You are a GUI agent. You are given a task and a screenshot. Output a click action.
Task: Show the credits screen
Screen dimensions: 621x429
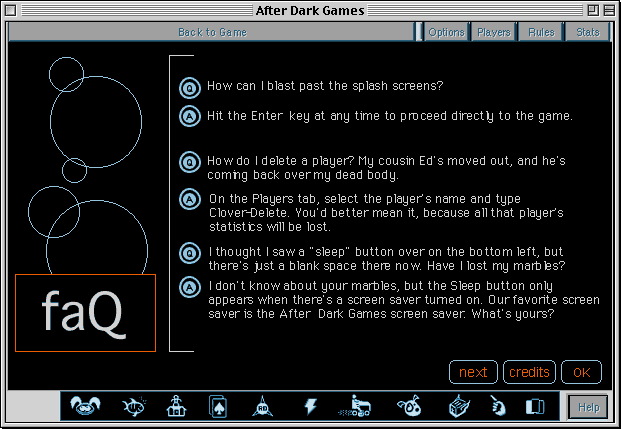pos(529,372)
